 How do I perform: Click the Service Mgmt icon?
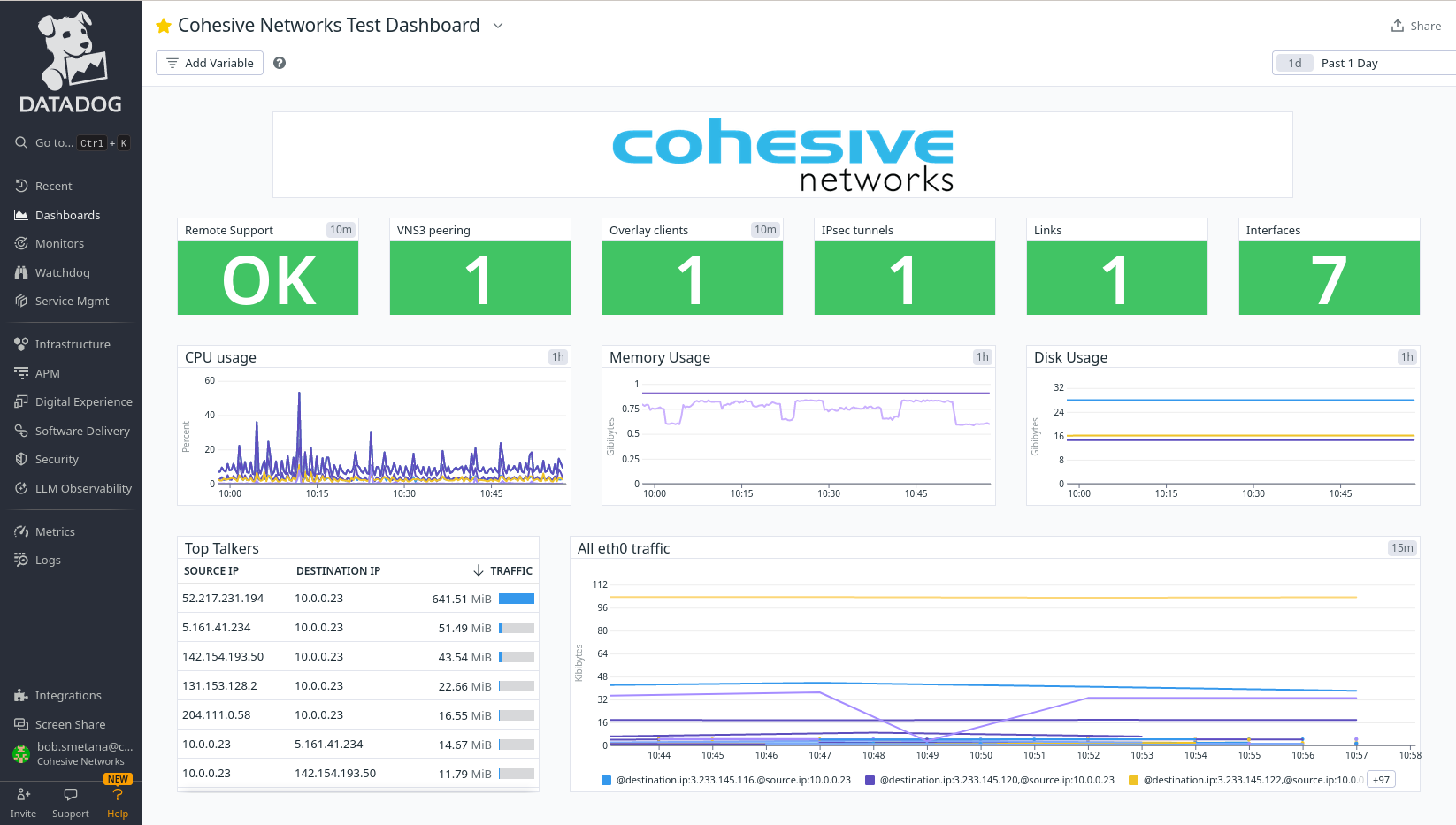pyautogui.click(x=21, y=301)
